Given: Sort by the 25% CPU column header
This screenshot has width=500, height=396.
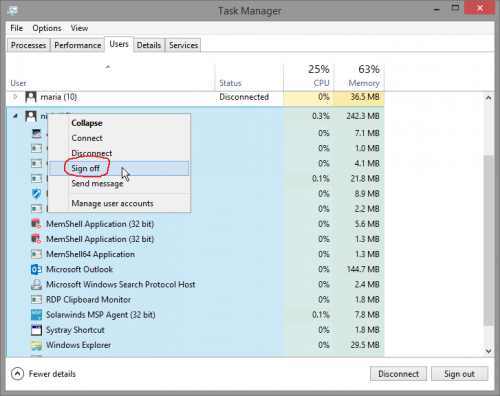Looking at the screenshot, I should tap(308, 77).
